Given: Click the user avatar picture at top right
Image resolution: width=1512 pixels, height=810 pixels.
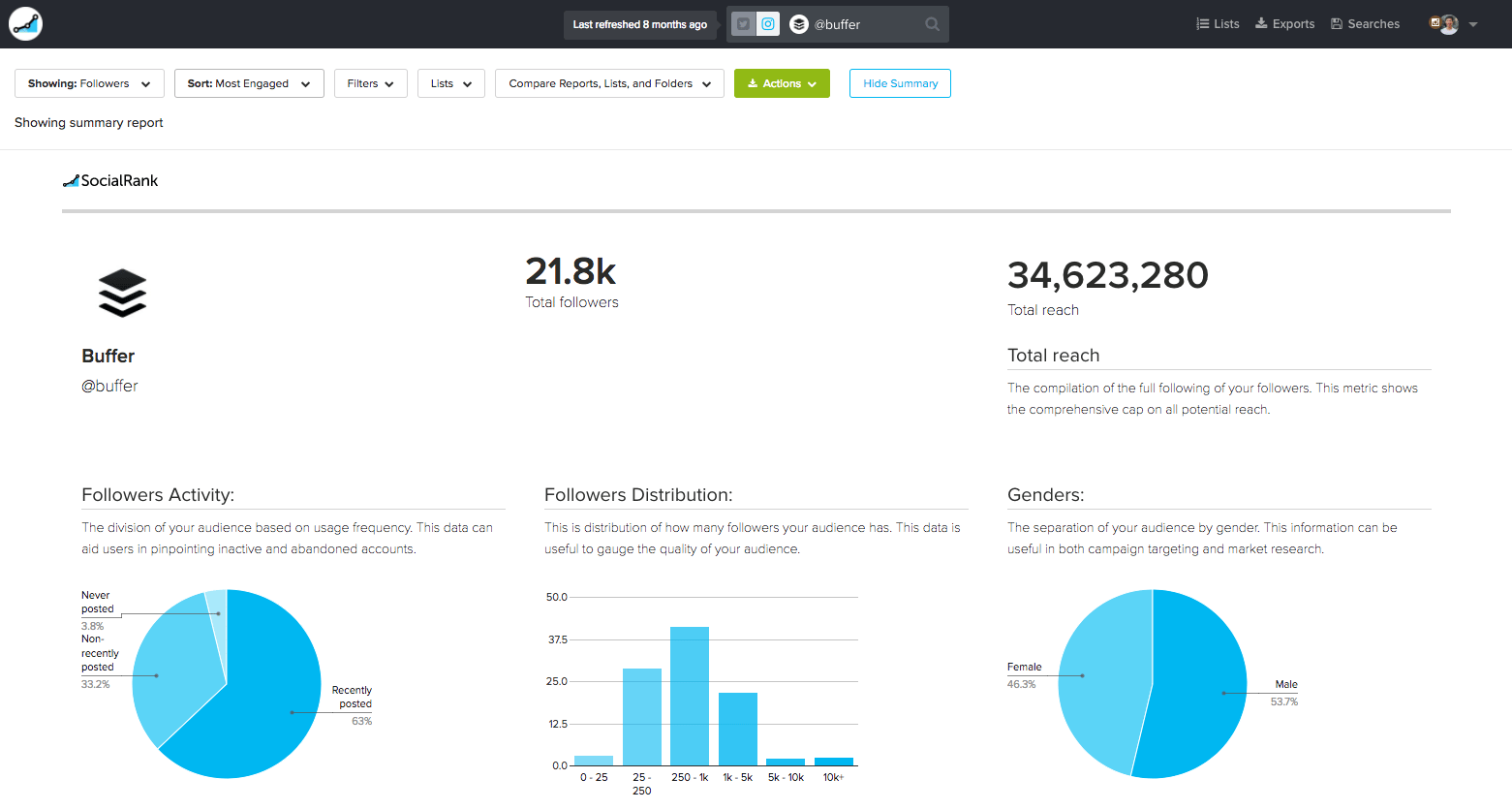Looking at the screenshot, I should pyautogui.click(x=1446, y=23).
